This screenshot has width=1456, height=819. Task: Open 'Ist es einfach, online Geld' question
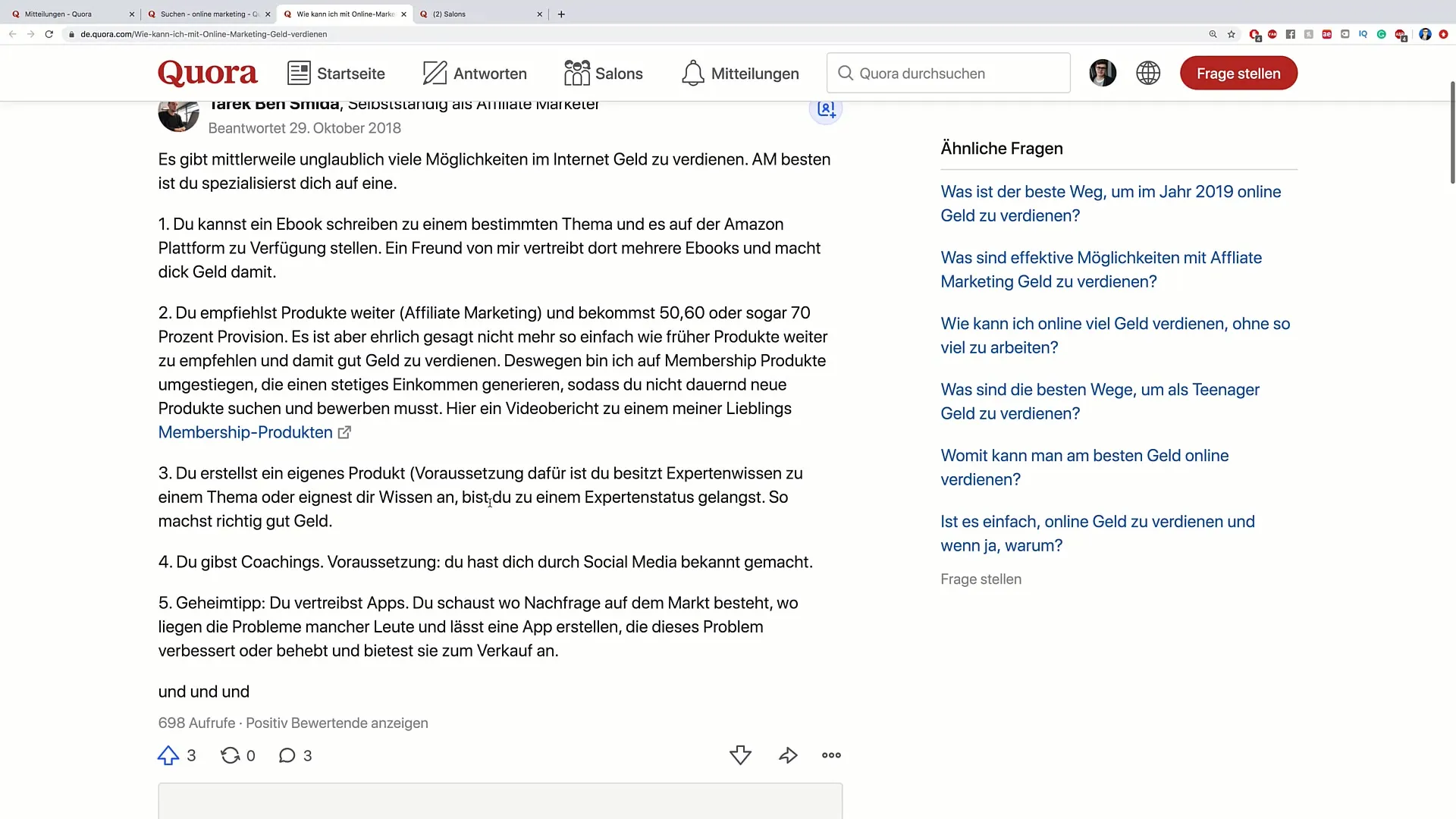point(1097,533)
